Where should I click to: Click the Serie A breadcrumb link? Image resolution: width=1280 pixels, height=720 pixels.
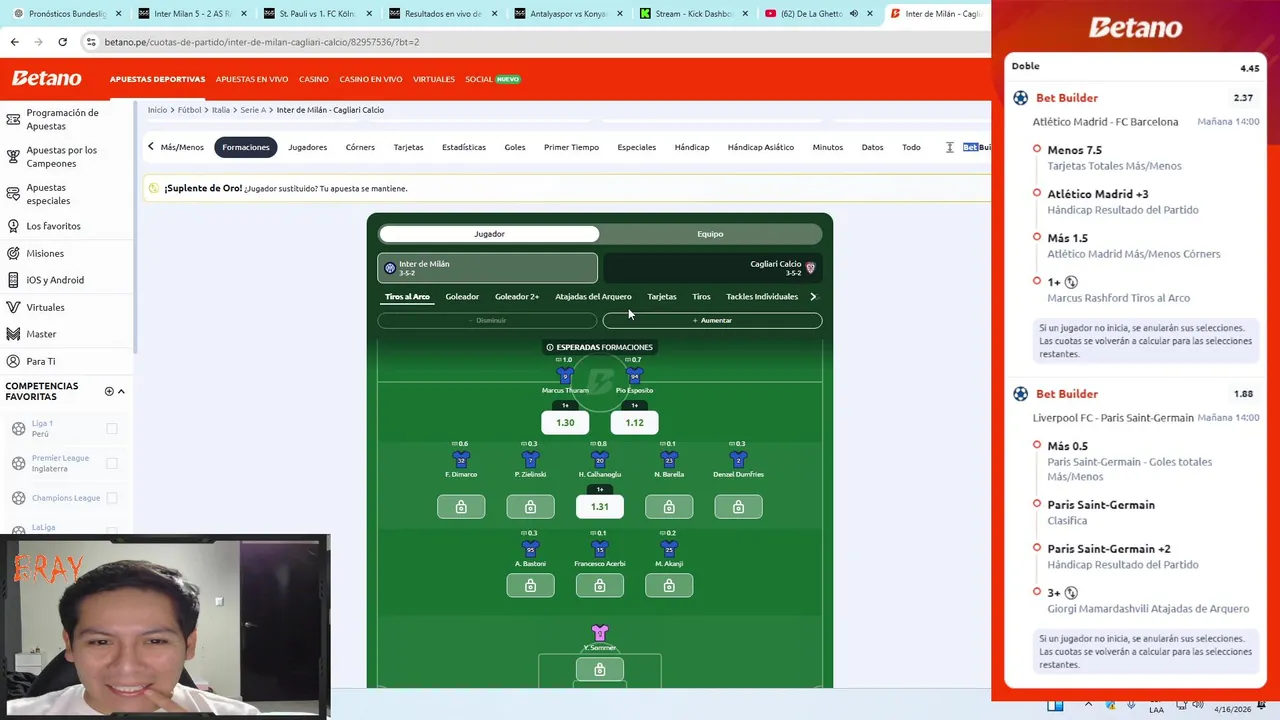[x=253, y=110]
